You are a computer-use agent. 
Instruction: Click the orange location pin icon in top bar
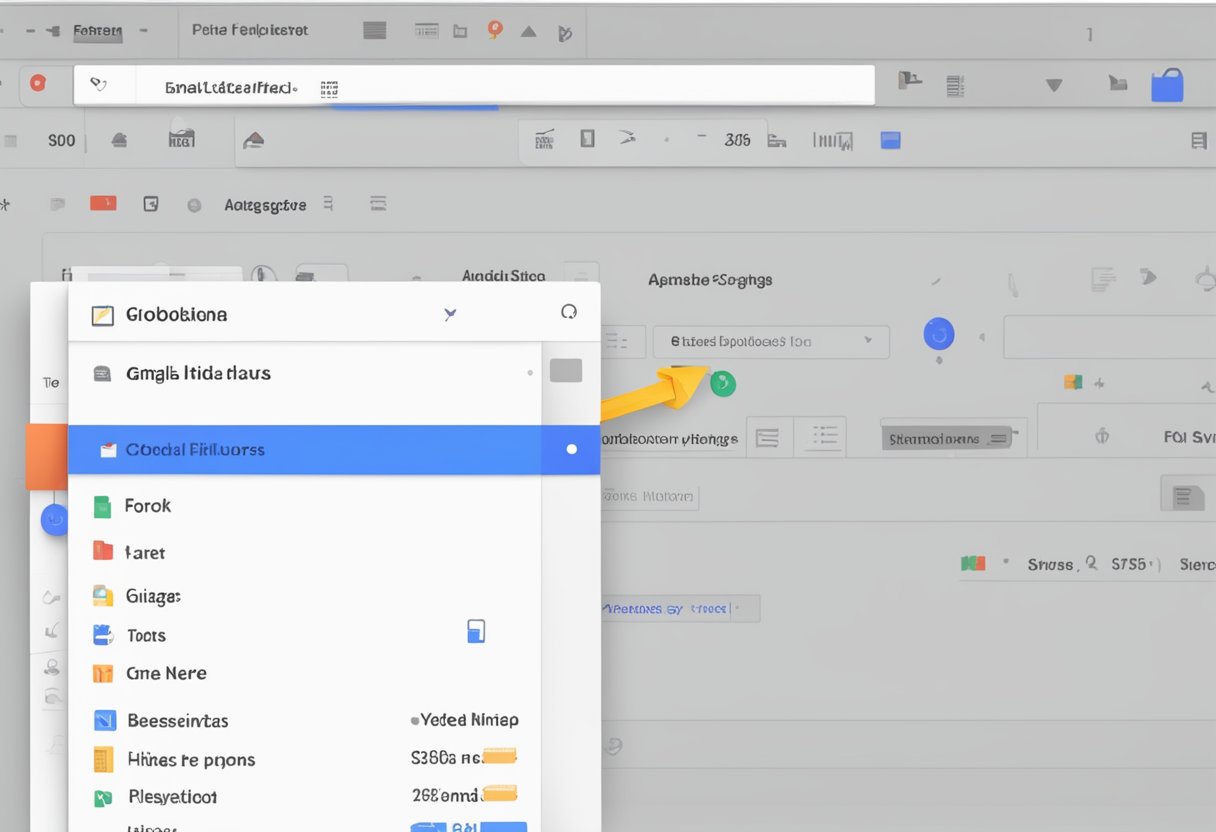494,30
